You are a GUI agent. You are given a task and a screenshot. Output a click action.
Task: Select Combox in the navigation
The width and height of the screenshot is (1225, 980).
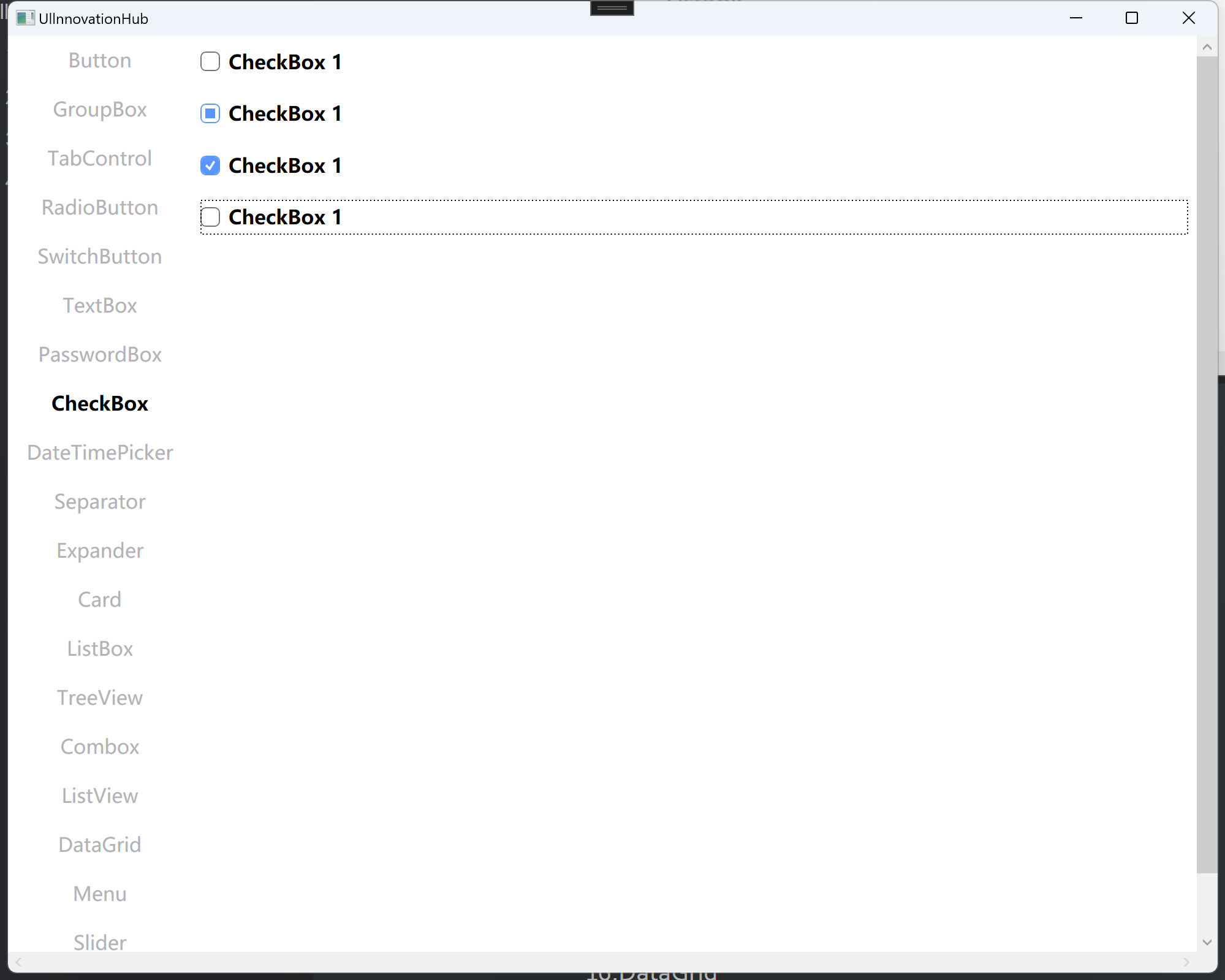point(100,747)
